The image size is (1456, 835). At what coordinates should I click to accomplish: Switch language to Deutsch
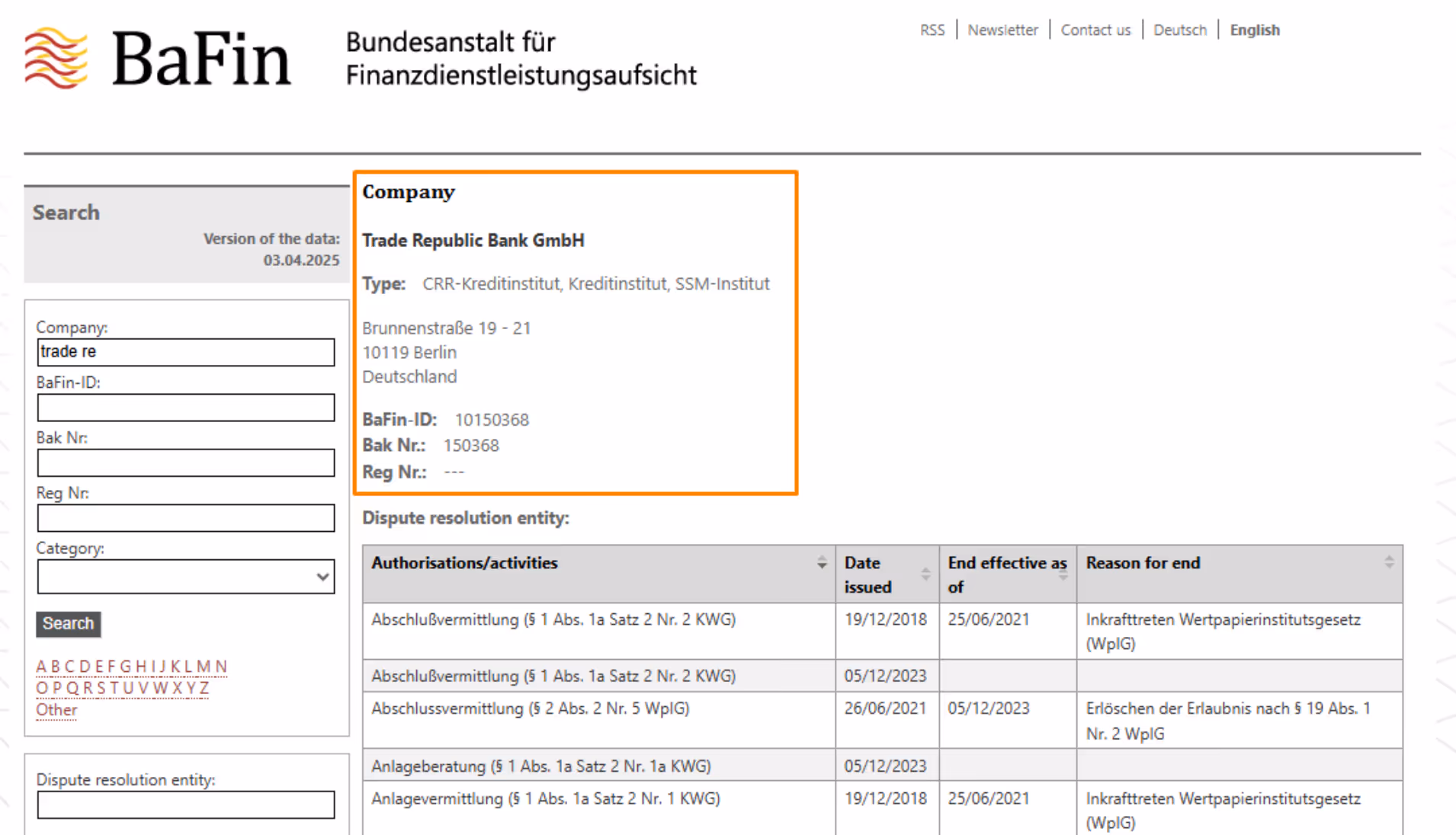(1180, 30)
